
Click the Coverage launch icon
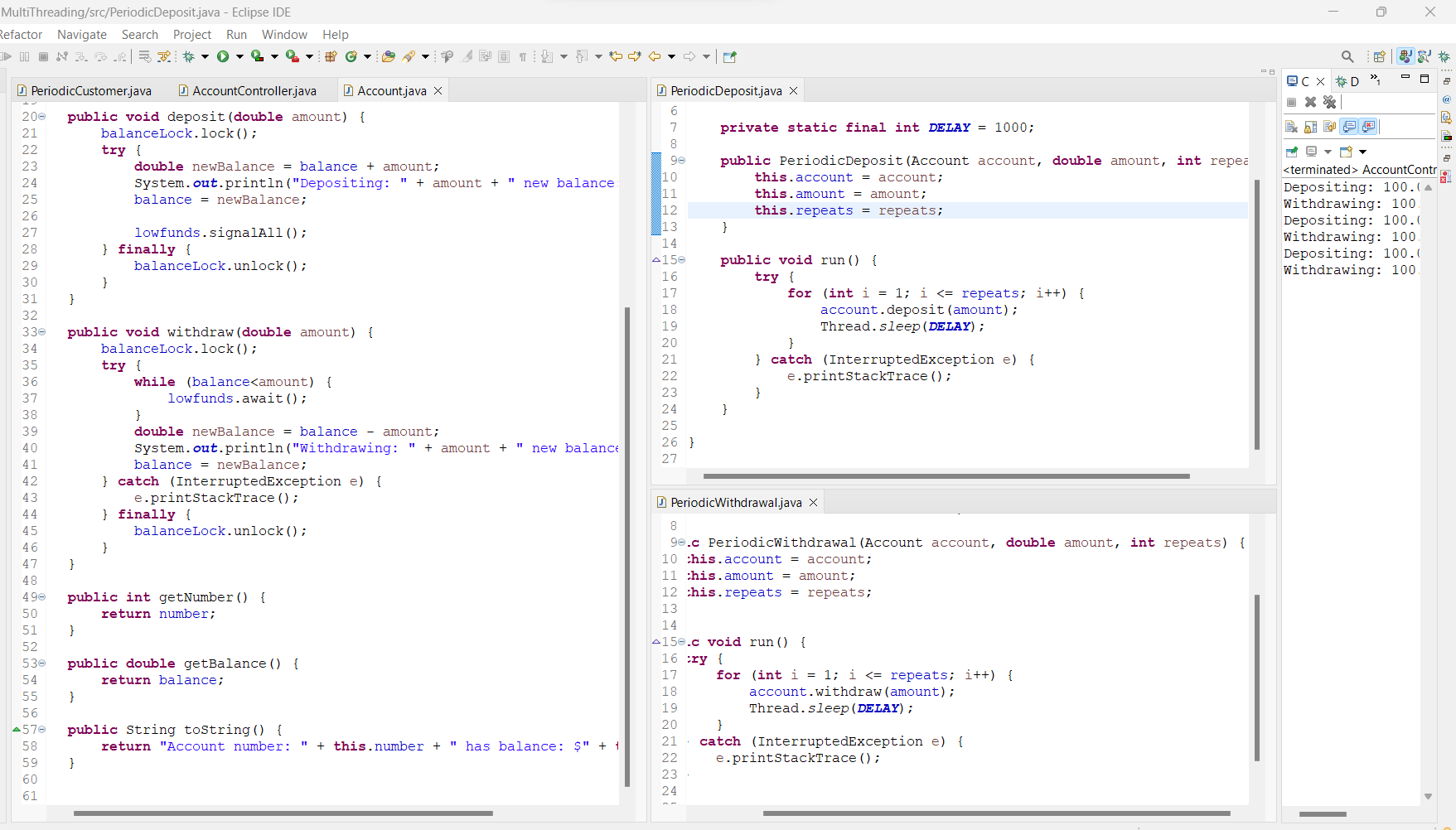click(258, 56)
